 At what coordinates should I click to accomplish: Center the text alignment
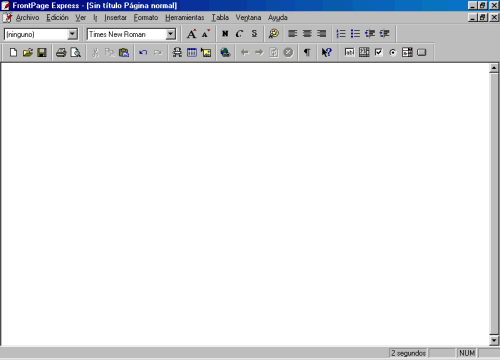pos(307,34)
